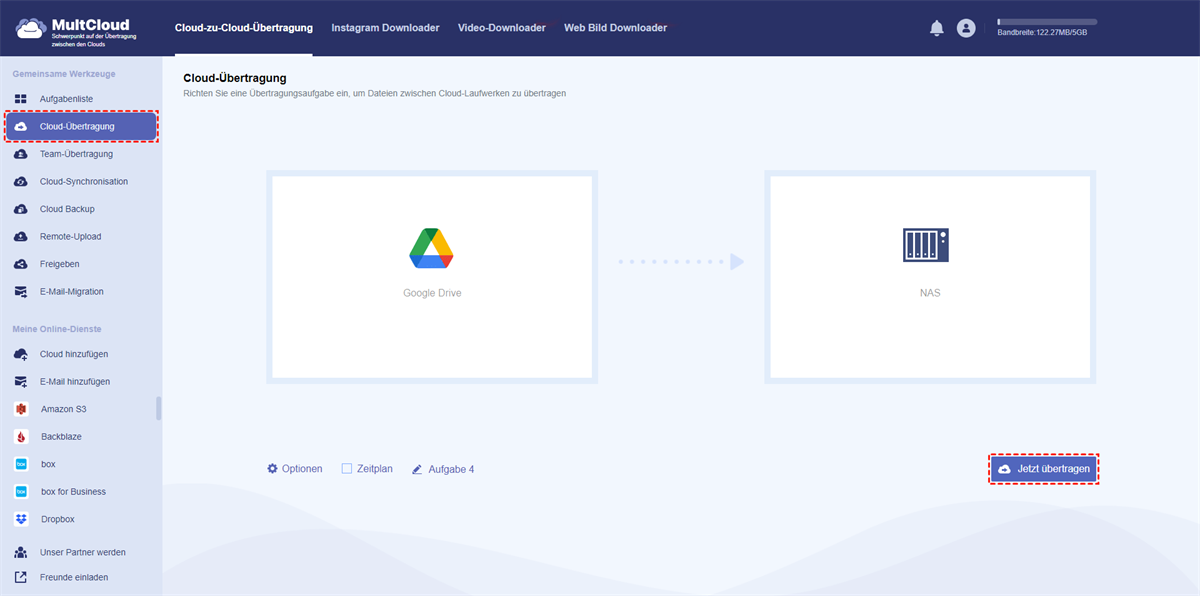The width and height of the screenshot is (1200, 596).
Task: Click the Google Drive logo in source box
Action: 432,249
